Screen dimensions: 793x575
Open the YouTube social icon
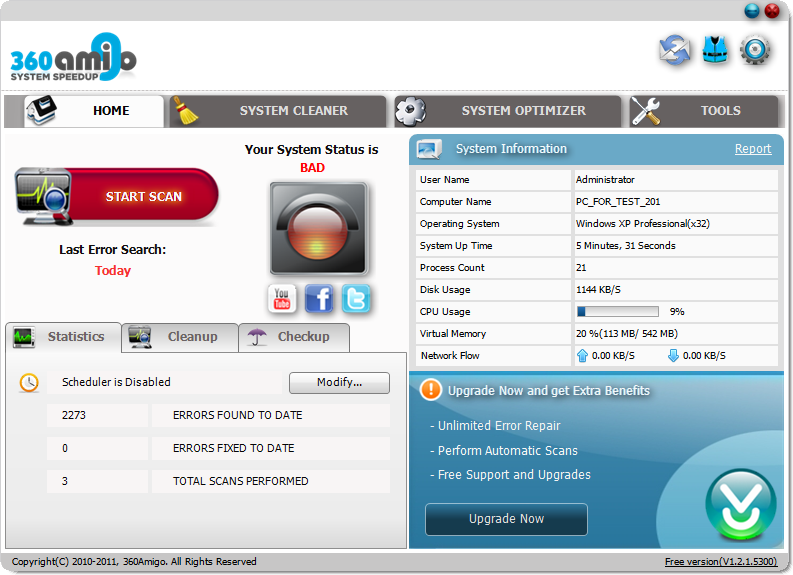coord(282,298)
